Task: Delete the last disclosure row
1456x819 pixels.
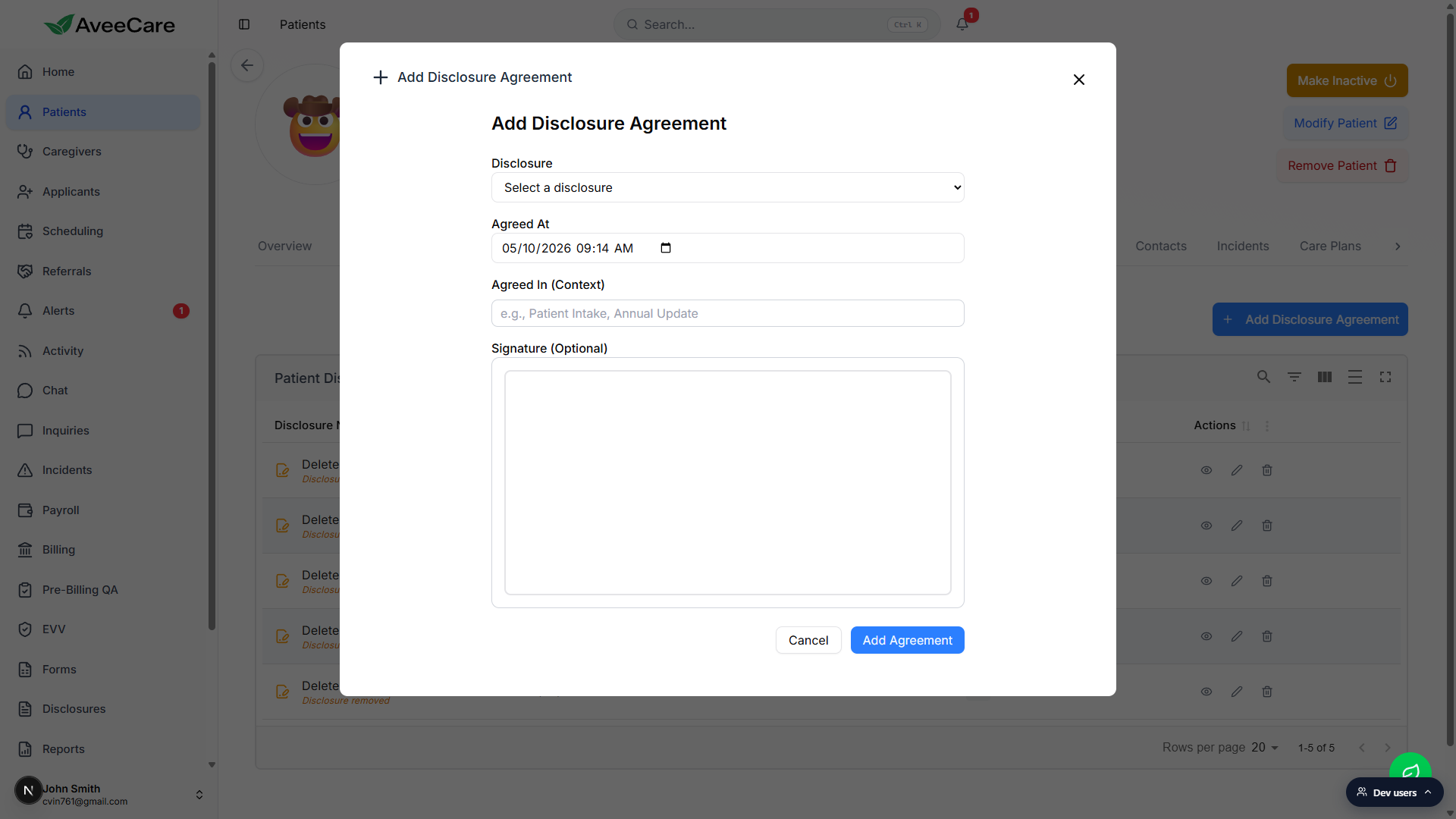Action: point(1266,692)
